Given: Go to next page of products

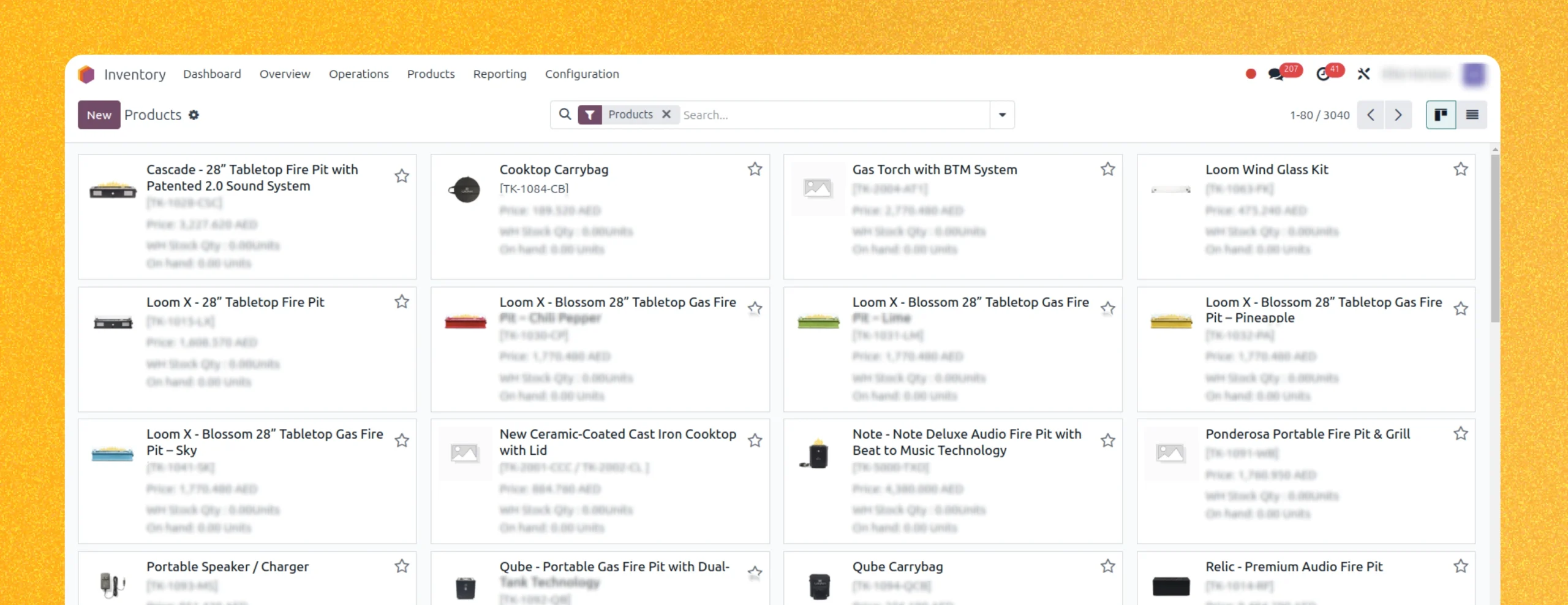Looking at the screenshot, I should pyautogui.click(x=1398, y=115).
